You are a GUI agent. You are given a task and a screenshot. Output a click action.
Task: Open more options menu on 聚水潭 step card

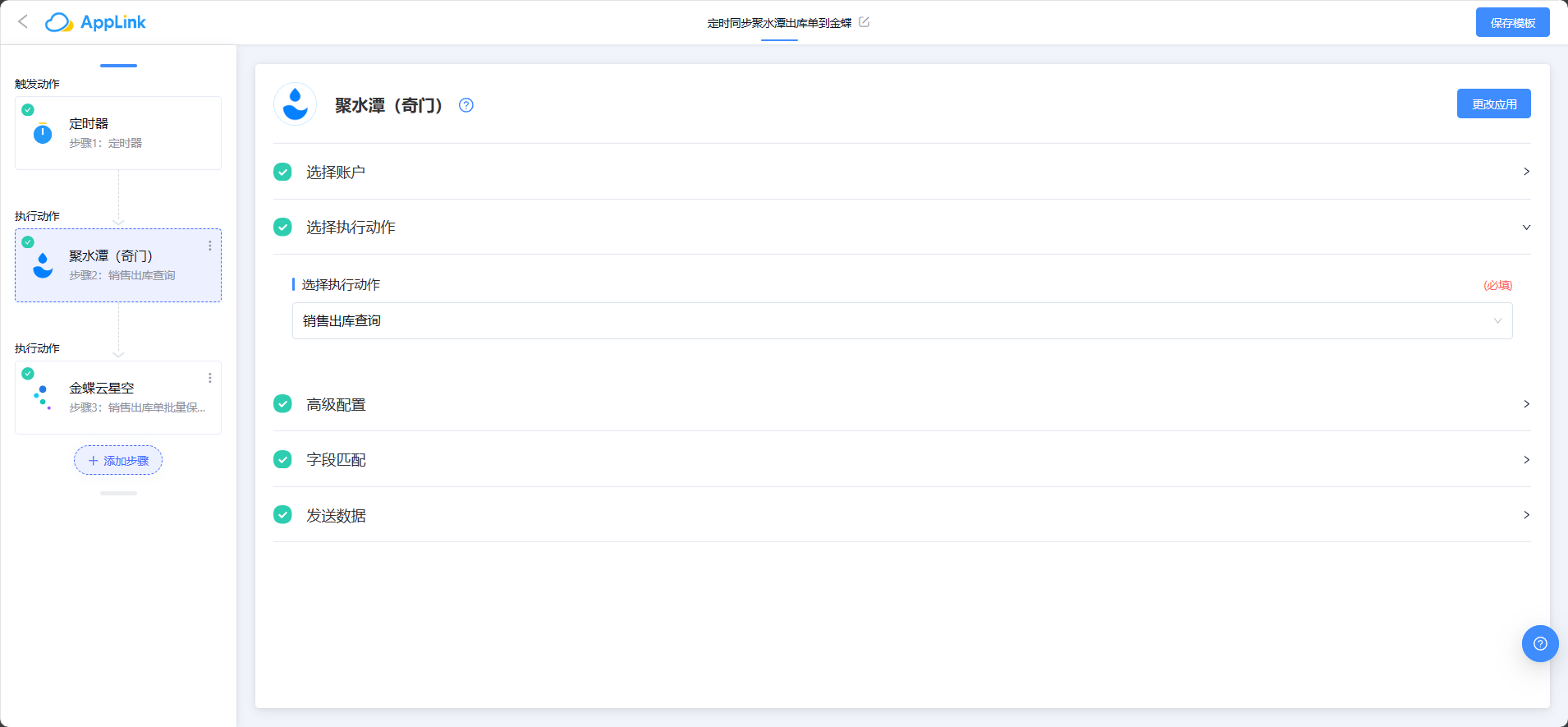pos(210,246)
